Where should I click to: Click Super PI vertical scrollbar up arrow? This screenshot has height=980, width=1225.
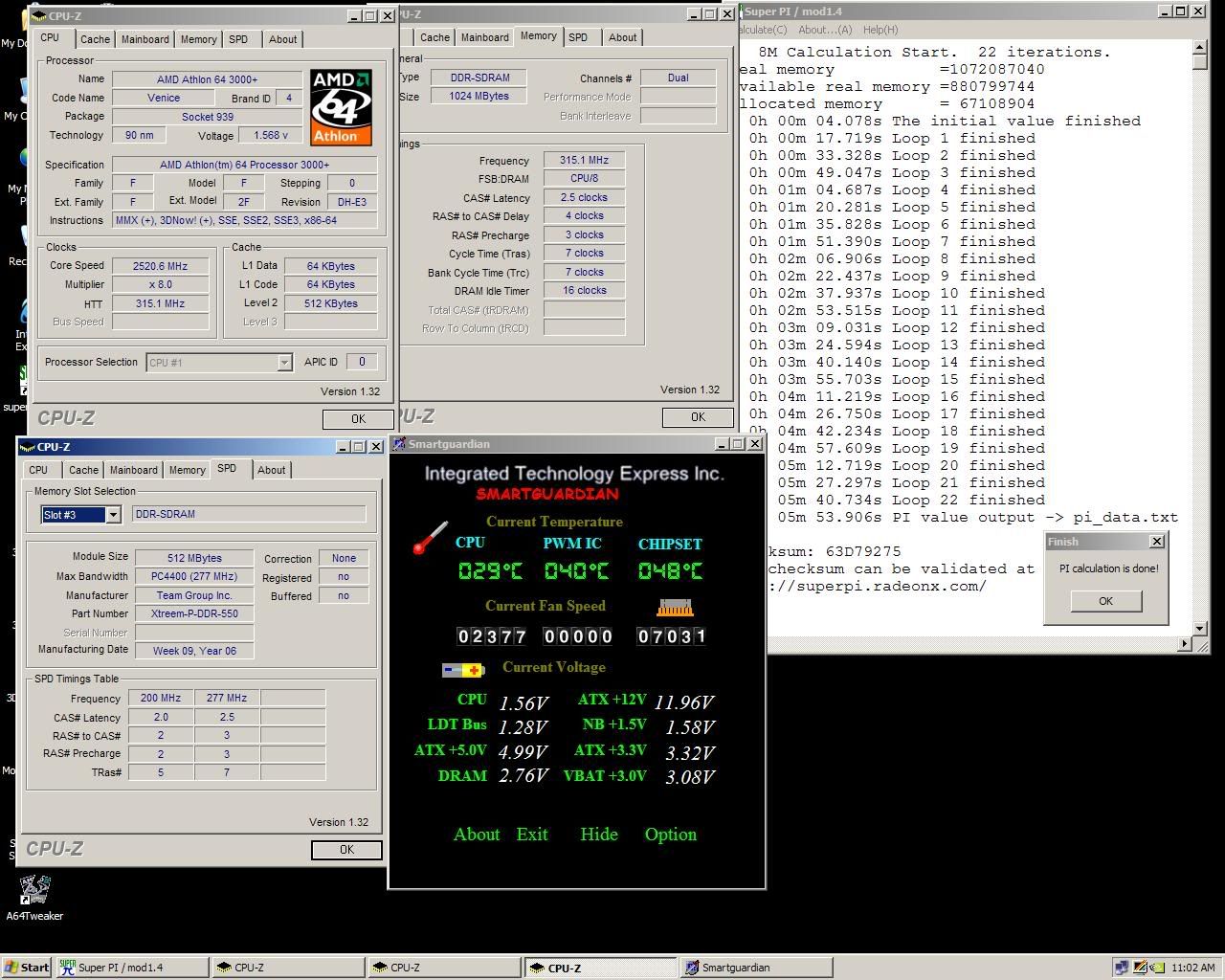[1200, 48]
